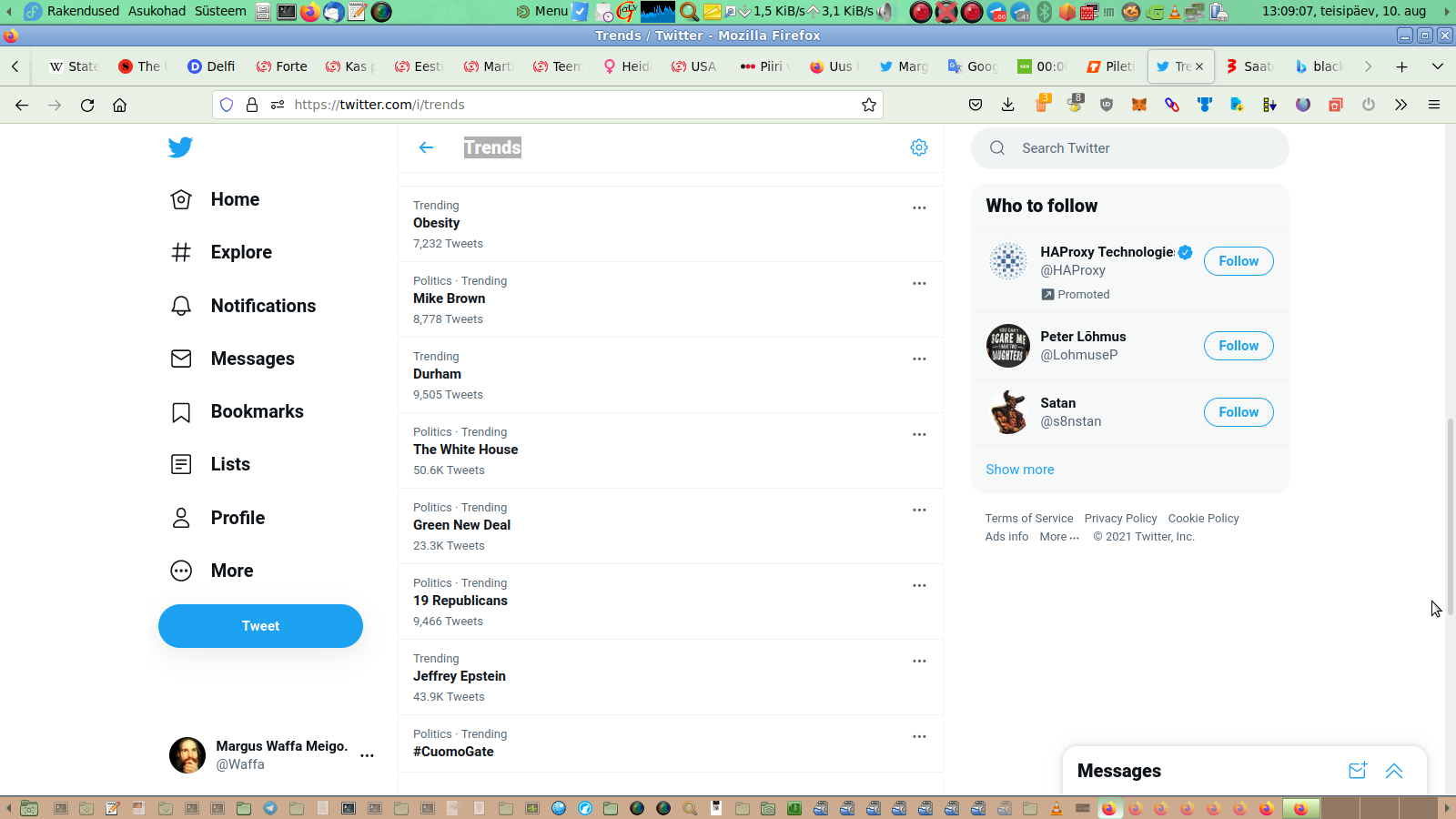Click Show more in Who to follow

point(1020,470)
